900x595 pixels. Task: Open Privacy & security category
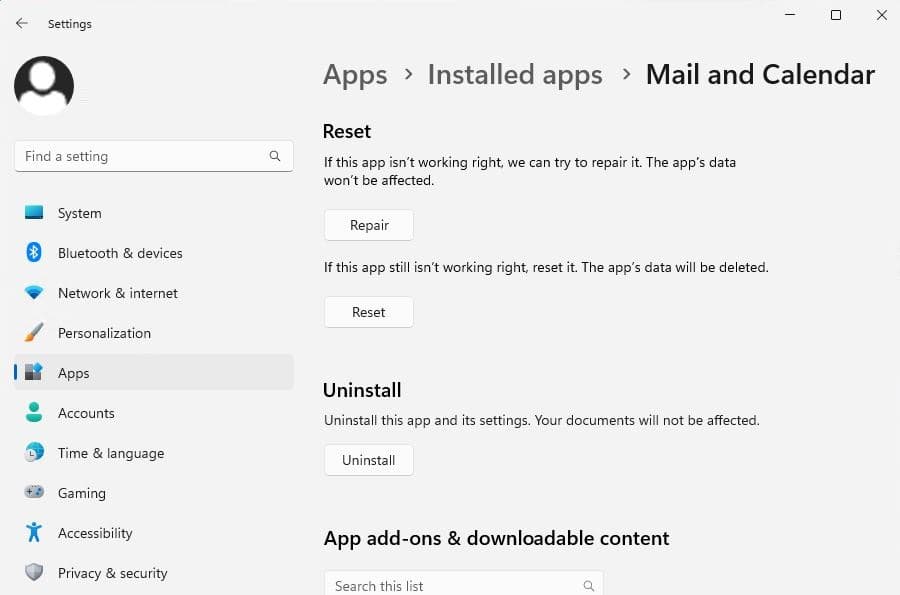click(154, 573)
